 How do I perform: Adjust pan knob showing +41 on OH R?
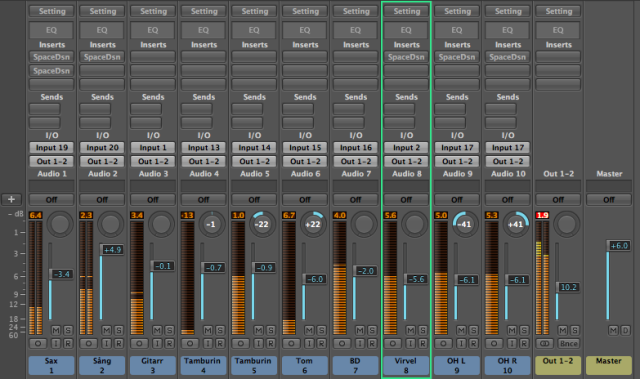pos(516,224)
